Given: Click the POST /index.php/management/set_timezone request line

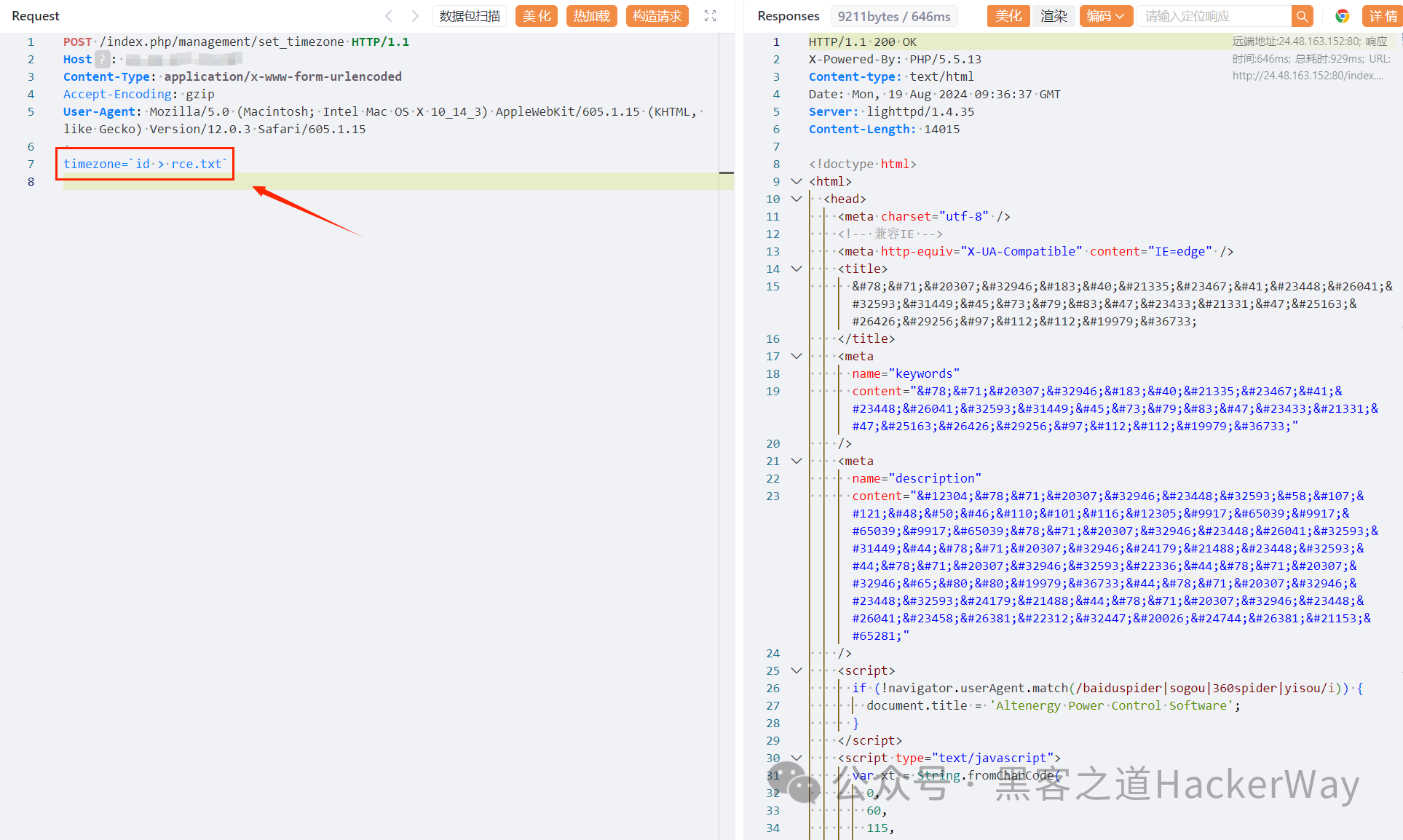Looking at the screenshot, I should [236, 41].
